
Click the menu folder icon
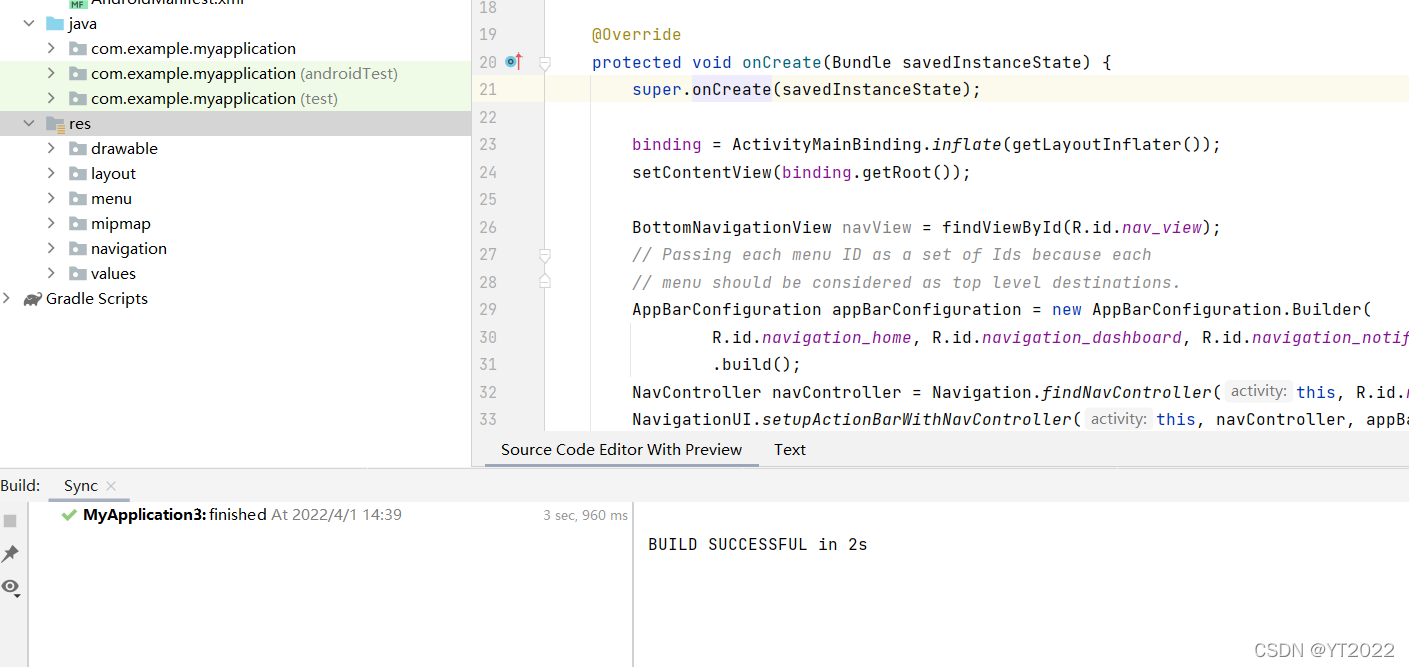coord(77,198)
